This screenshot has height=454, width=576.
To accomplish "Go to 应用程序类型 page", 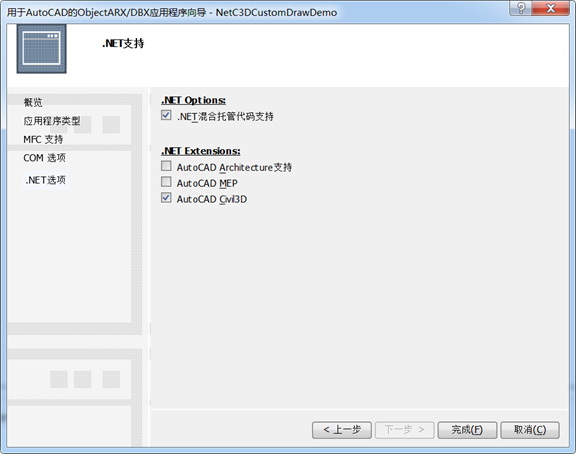I will (x=52, y=121).
